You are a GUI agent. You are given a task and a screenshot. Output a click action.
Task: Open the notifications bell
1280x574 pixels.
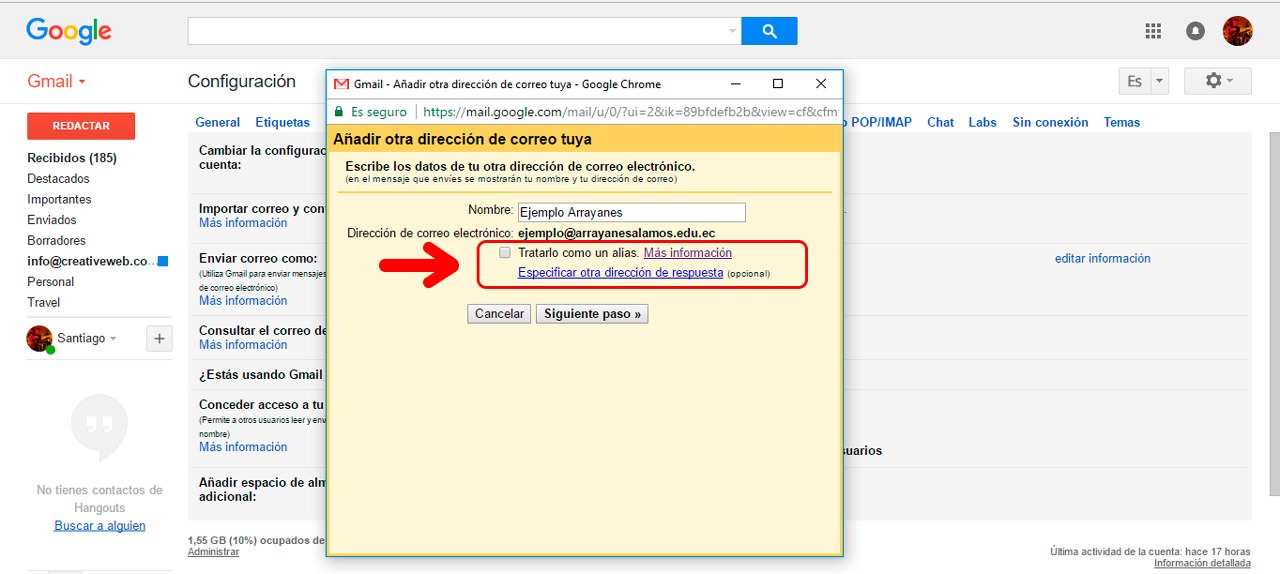click(x=1195, y=31)
